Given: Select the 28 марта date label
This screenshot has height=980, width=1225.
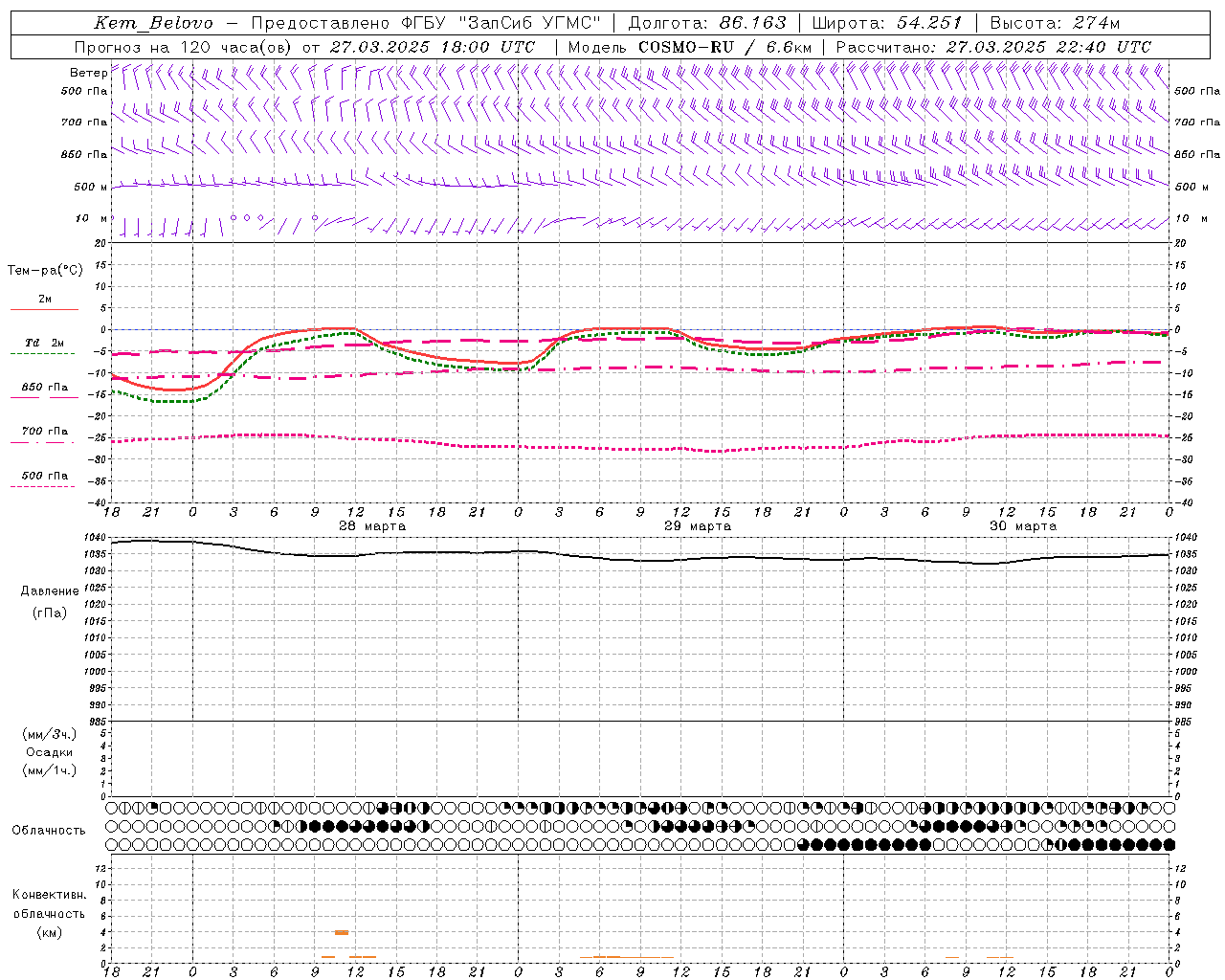Looking at the screenshot, I should coord(372,526).
